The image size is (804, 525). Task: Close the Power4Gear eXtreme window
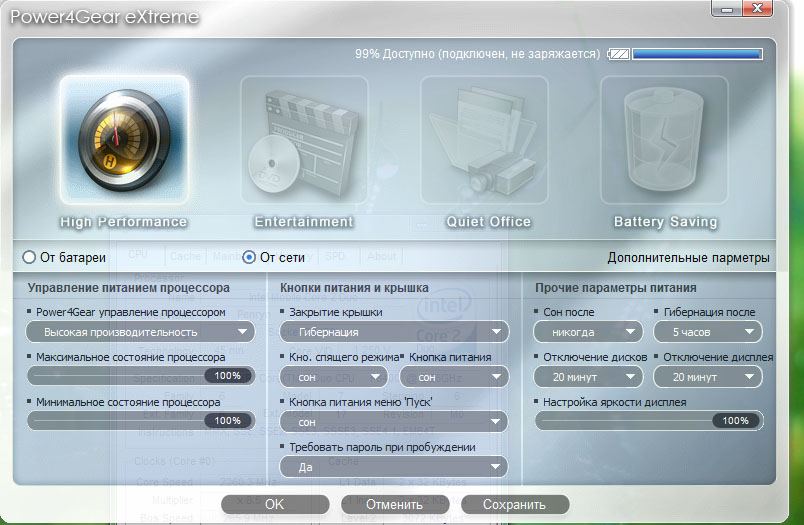pyautogui.click(x=757, y=8)
